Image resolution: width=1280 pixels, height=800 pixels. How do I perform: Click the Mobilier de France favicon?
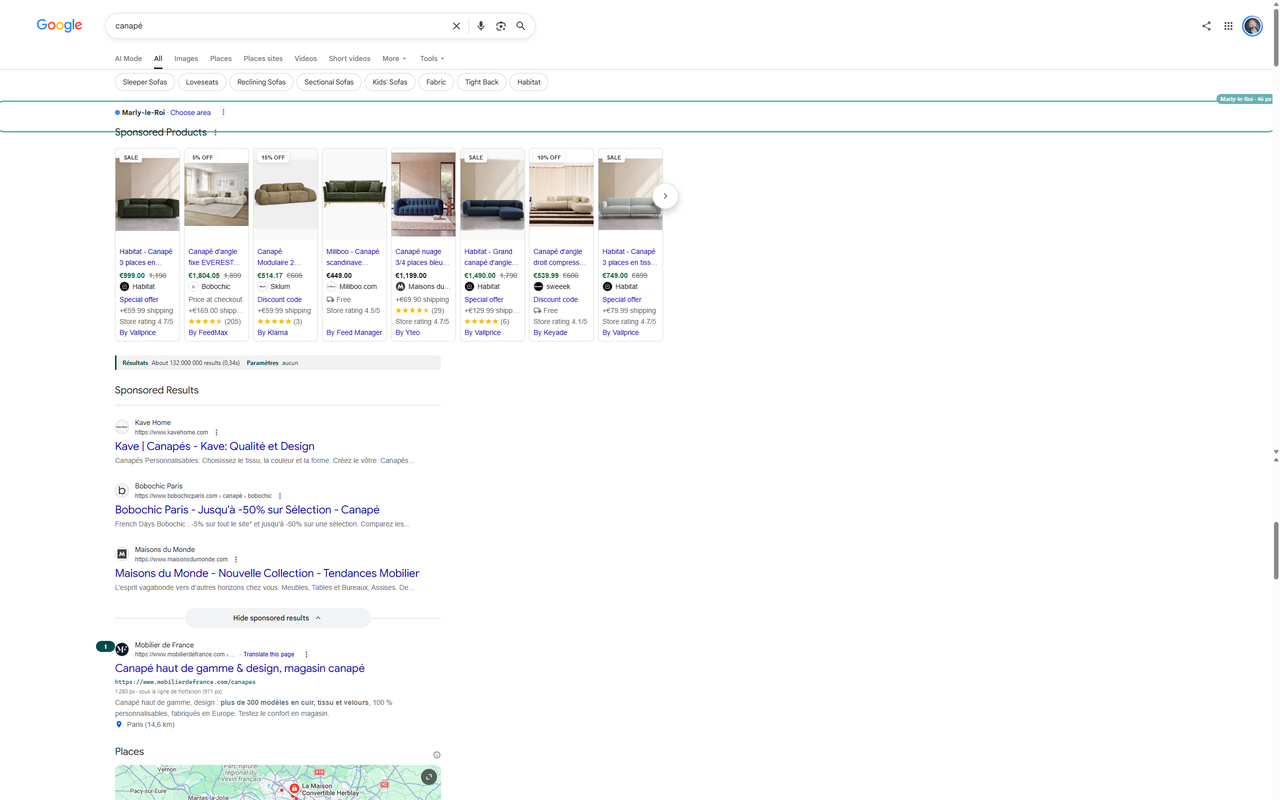point(122,649)
